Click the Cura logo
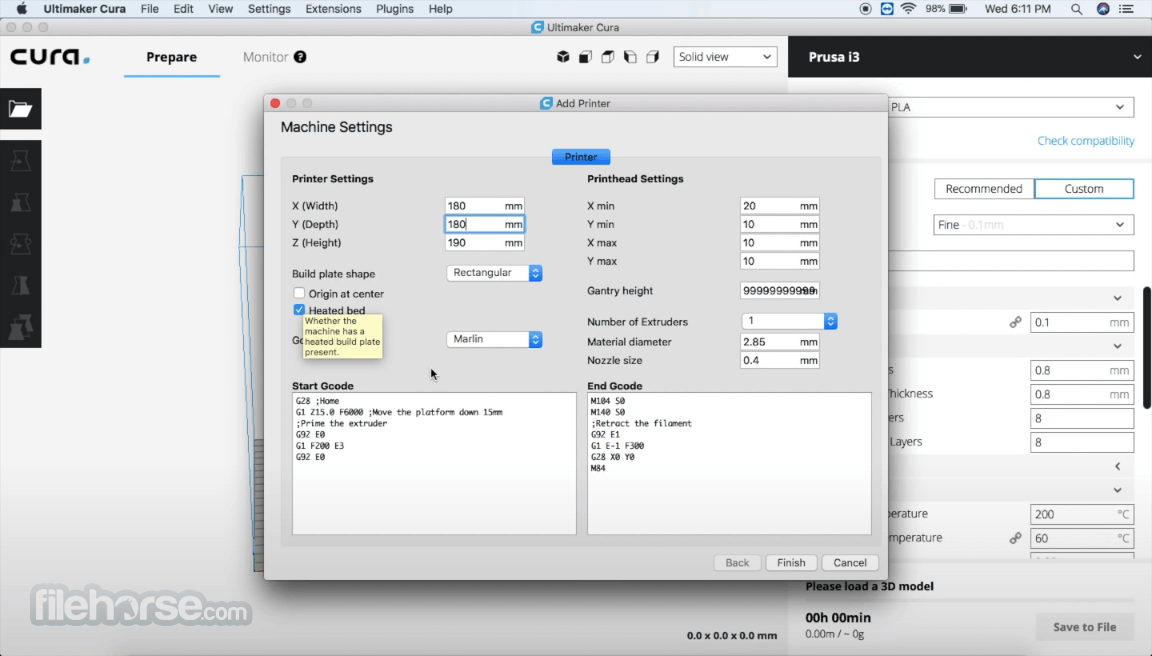Viewport: 1152px width, 656px height. [50, 57]
